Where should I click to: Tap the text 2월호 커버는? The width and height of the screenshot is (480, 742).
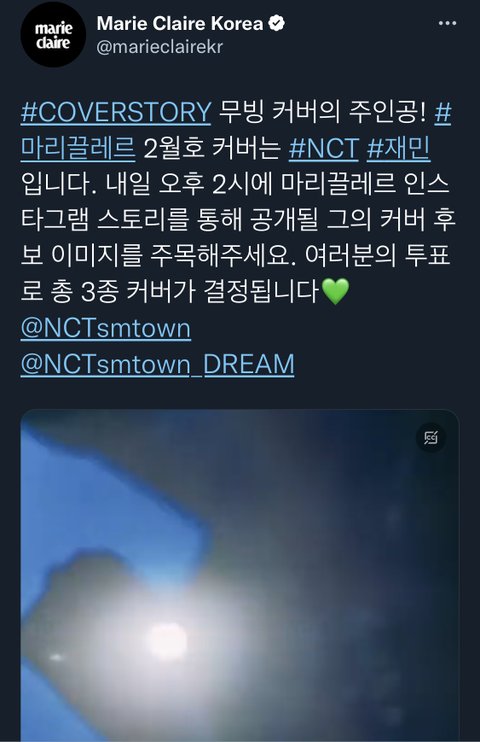212,148
